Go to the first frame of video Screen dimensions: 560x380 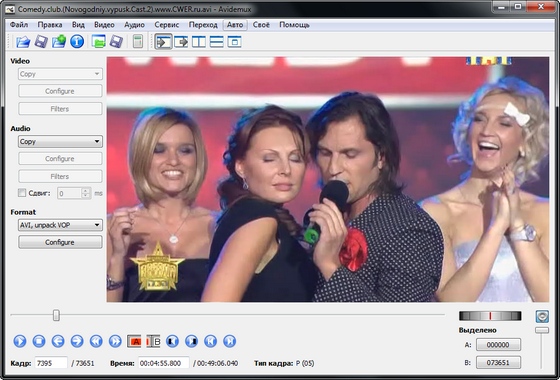[x=210, y=341]
